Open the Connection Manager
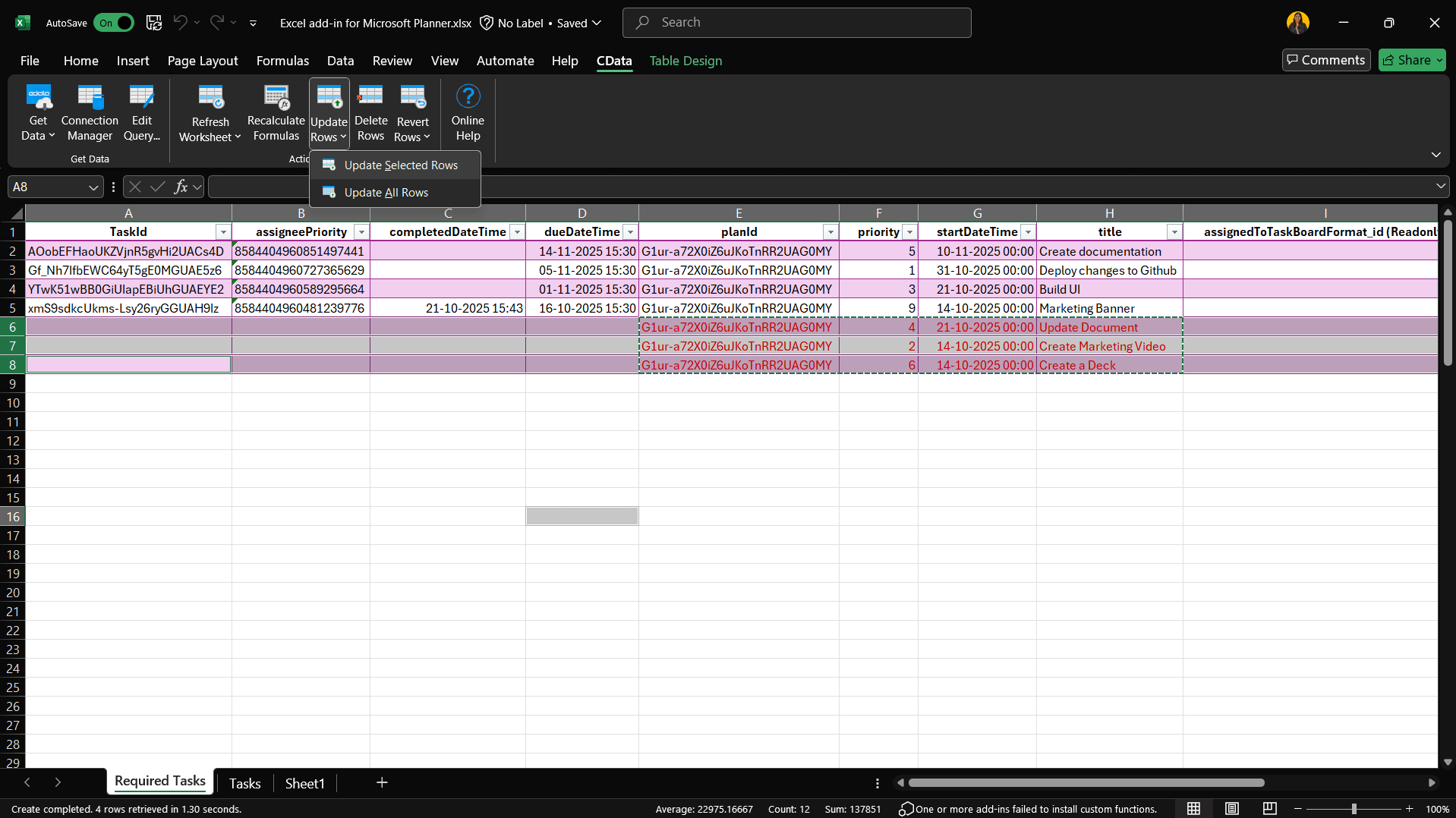1456x818 pixels. (90, 97)
